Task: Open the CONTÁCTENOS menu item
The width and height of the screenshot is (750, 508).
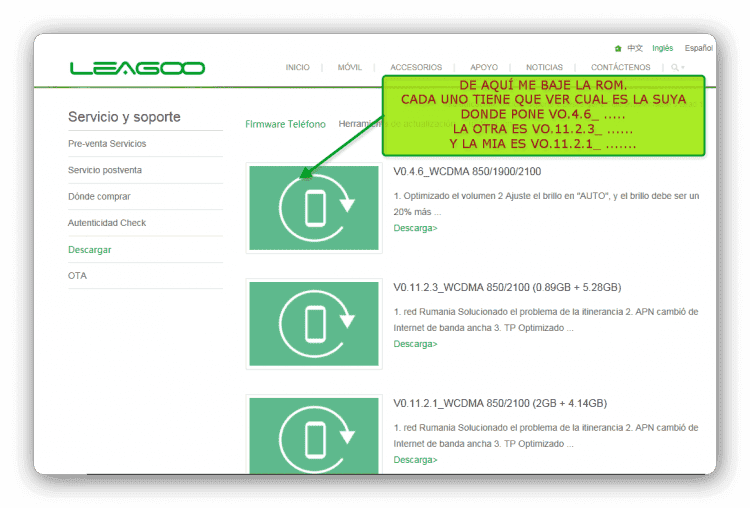Action: click(x=620, y=67)
